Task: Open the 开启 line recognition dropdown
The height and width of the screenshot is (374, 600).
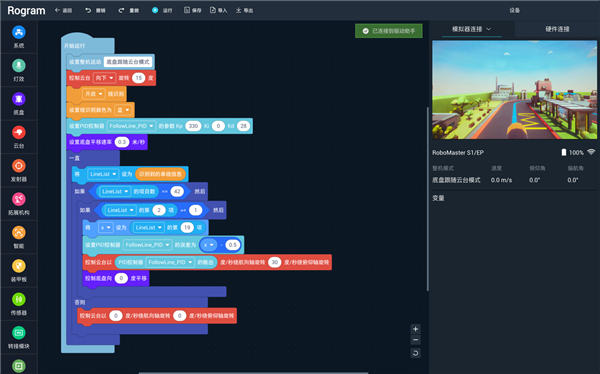Action: pos(93,94)
